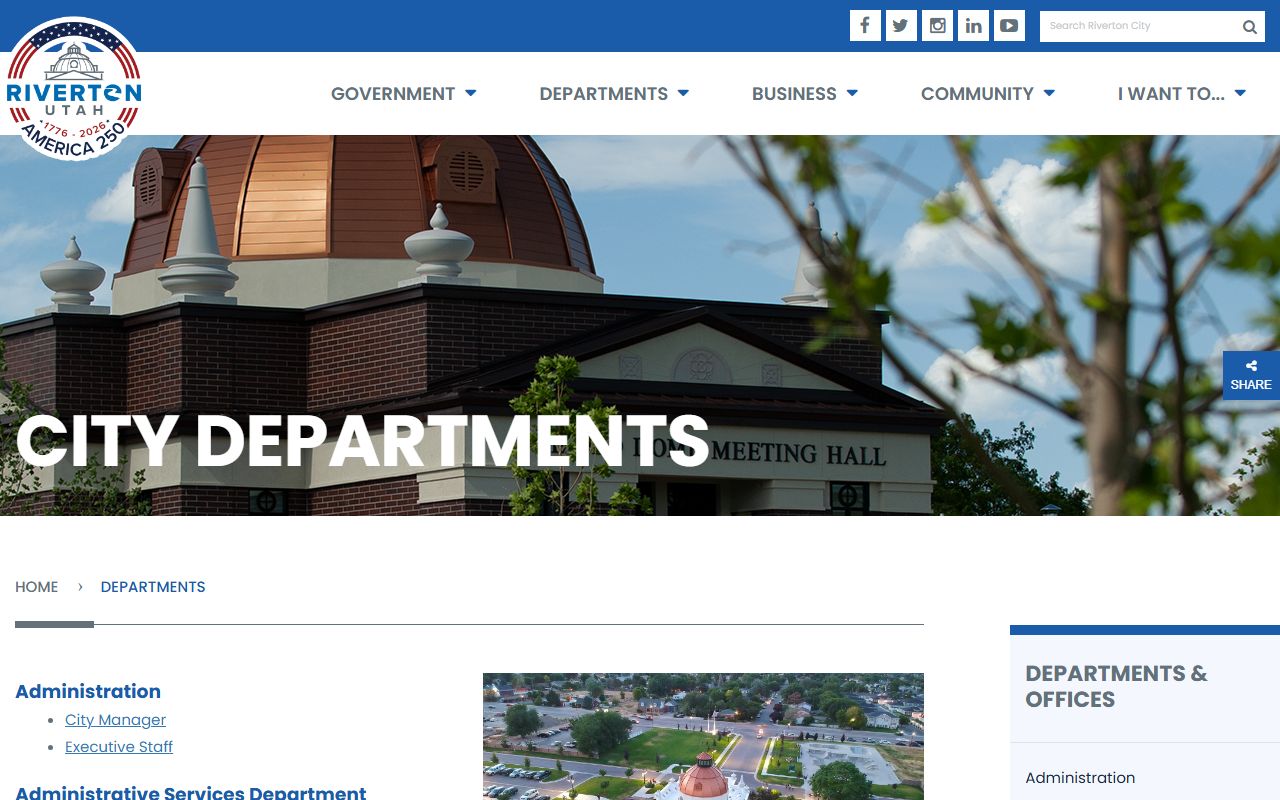This screenshot has height=800, width=1280.
Task: Open the LinkedIn social icon
Action: [x=973, y=26]
